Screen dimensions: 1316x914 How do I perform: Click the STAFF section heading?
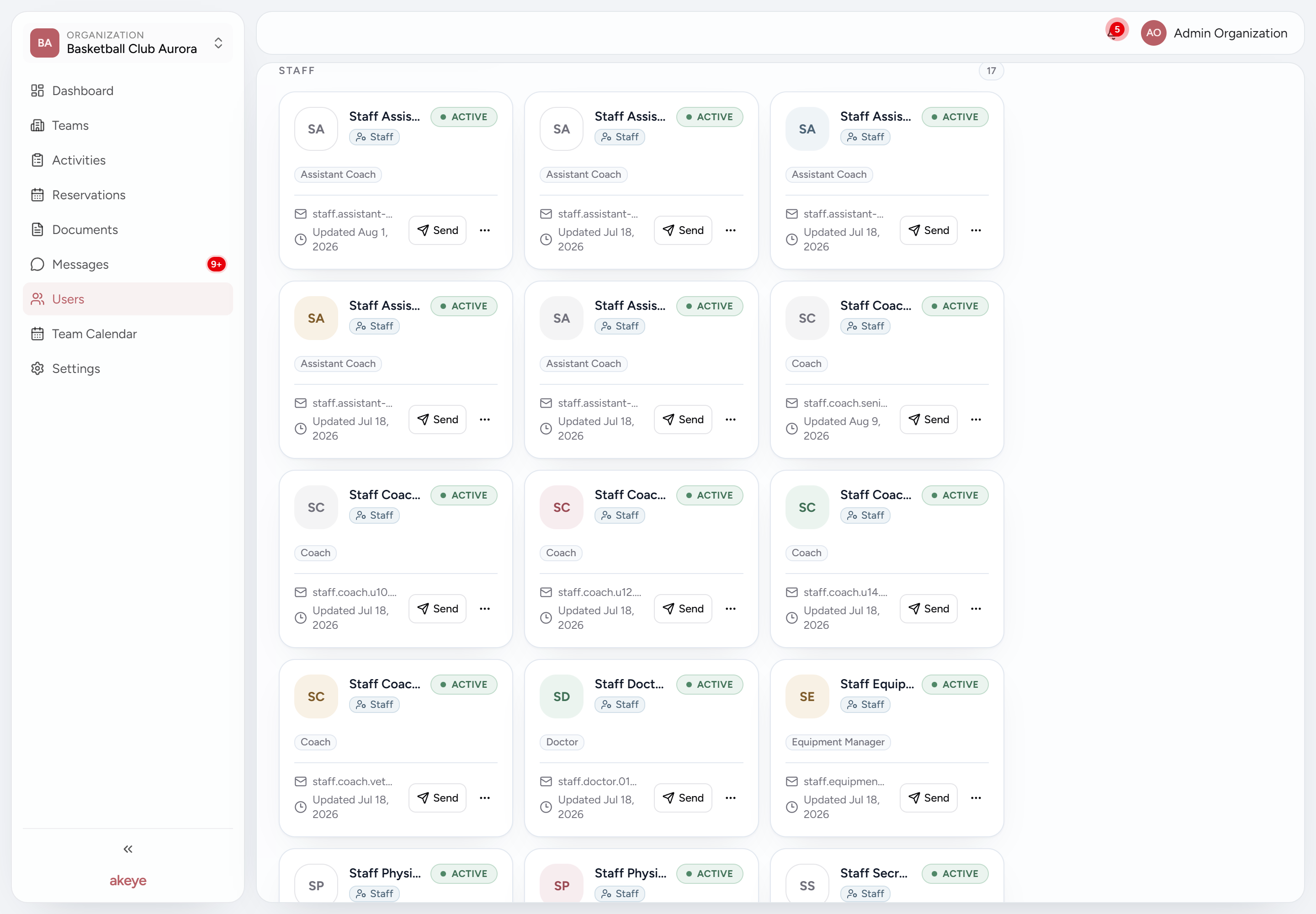pyautogui.click(x=297, y=70)
